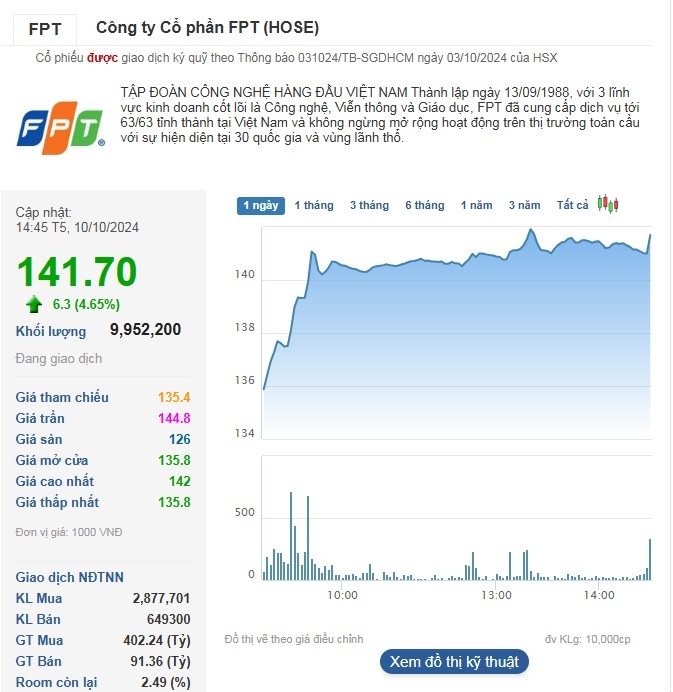
Task: Display the 1 năm price history
Action: 476,205
